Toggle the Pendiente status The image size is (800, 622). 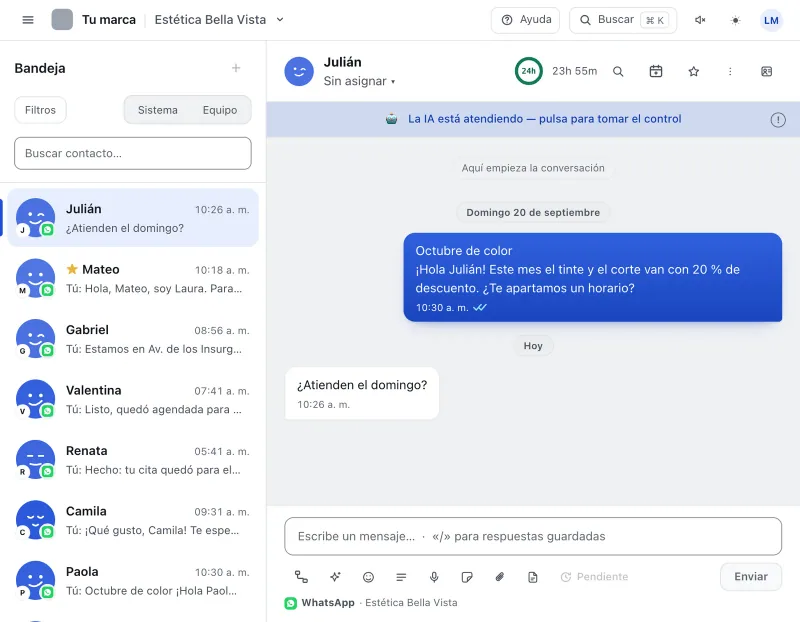[x=594, y=577]
